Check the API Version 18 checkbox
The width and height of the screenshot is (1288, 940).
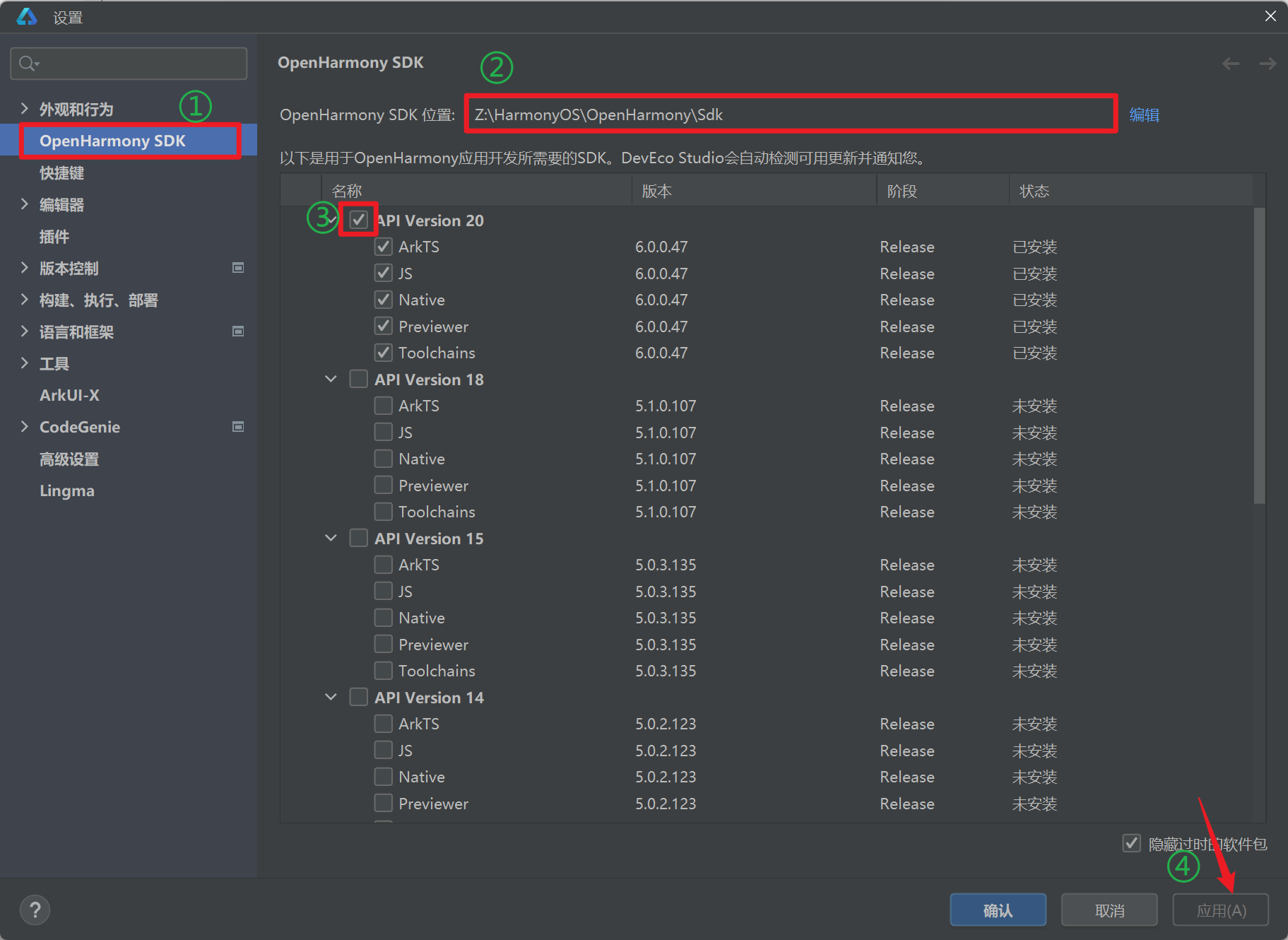(x=359, y=379)
